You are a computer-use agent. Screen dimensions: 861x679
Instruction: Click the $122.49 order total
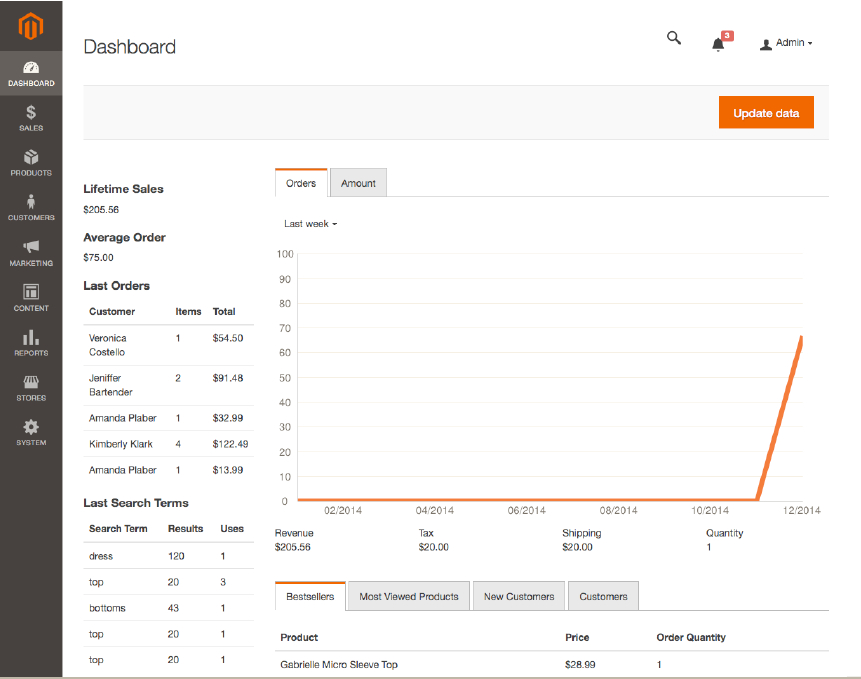(230, 444)
